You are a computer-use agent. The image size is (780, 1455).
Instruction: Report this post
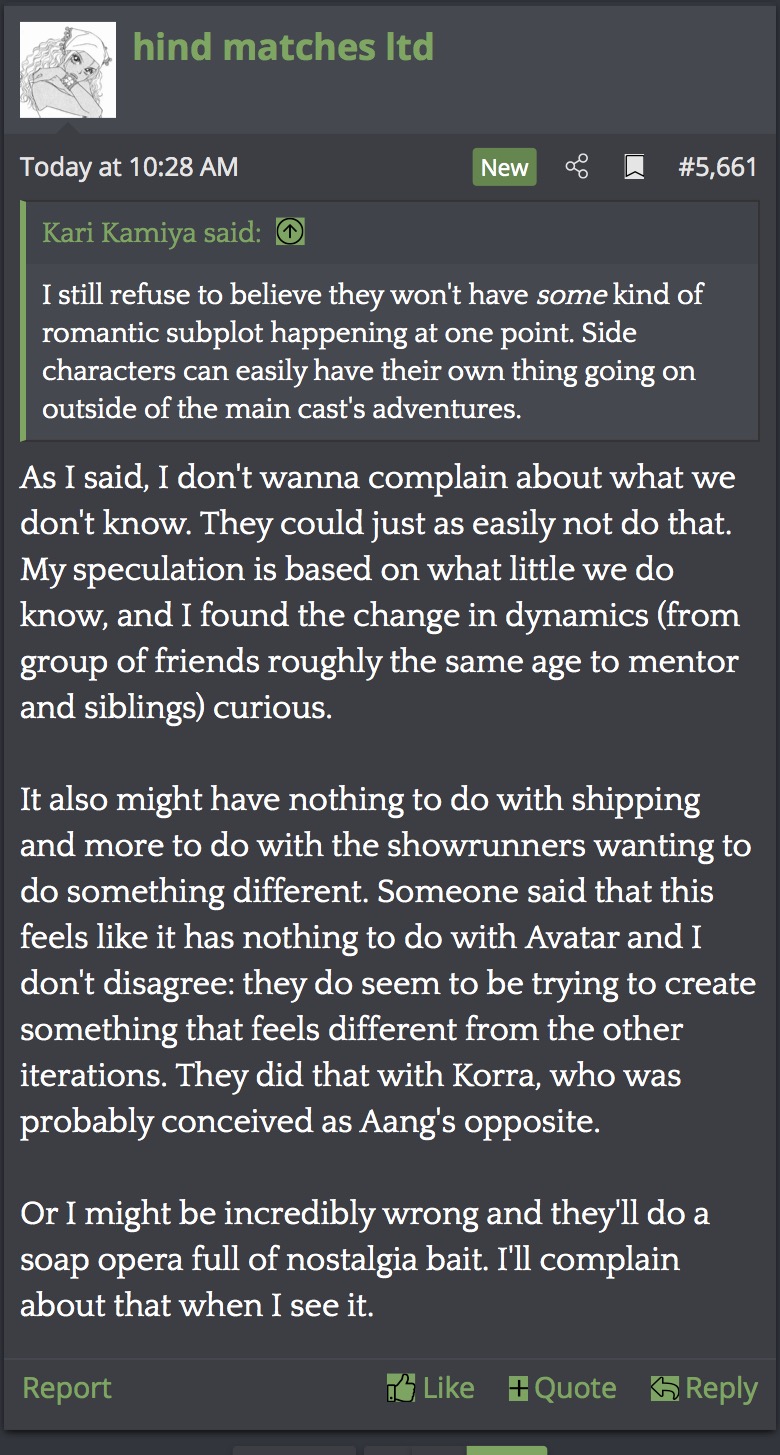tap(67, 1388)
